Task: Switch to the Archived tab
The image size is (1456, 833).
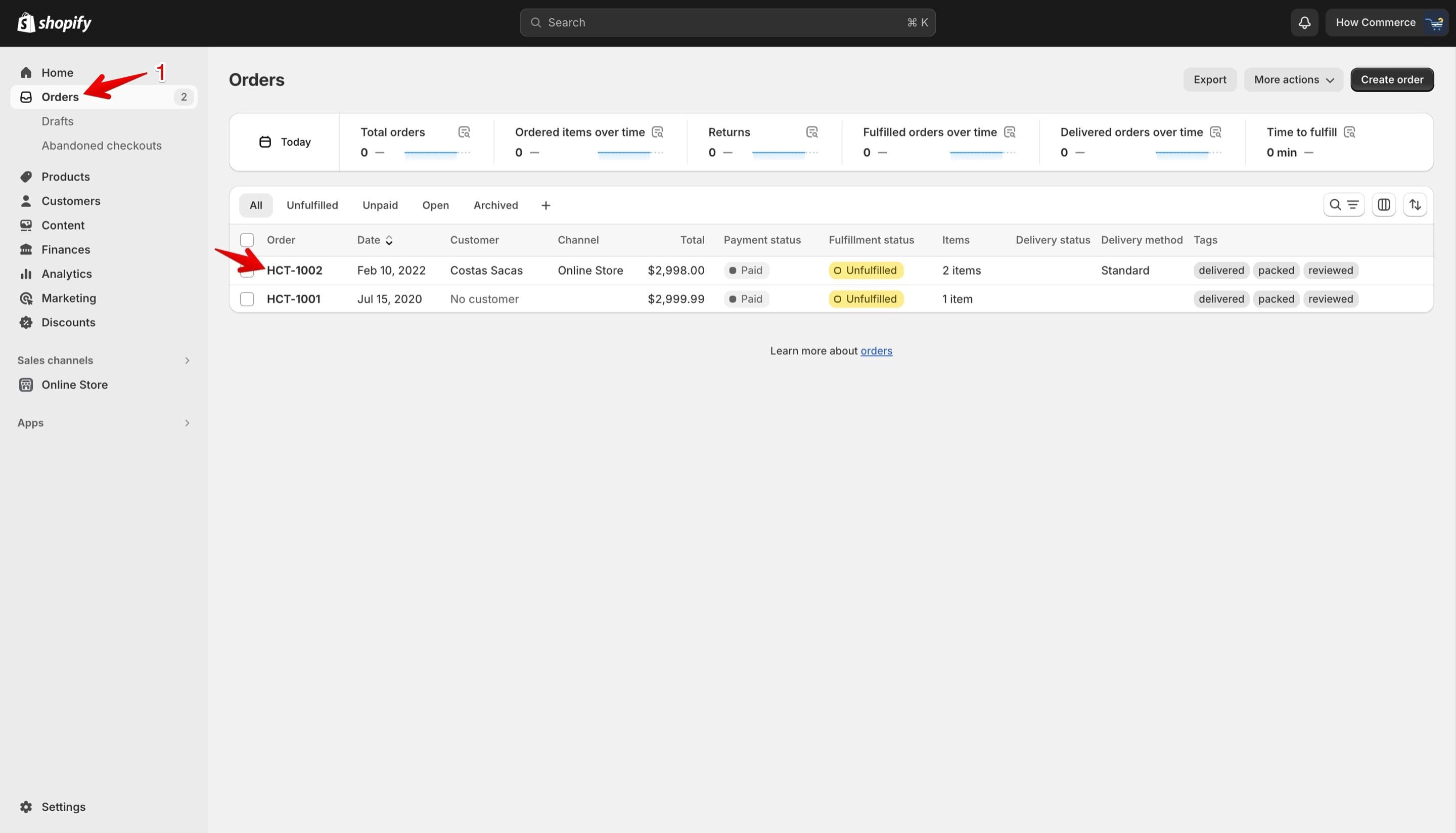Action: (x=495, y=205)
